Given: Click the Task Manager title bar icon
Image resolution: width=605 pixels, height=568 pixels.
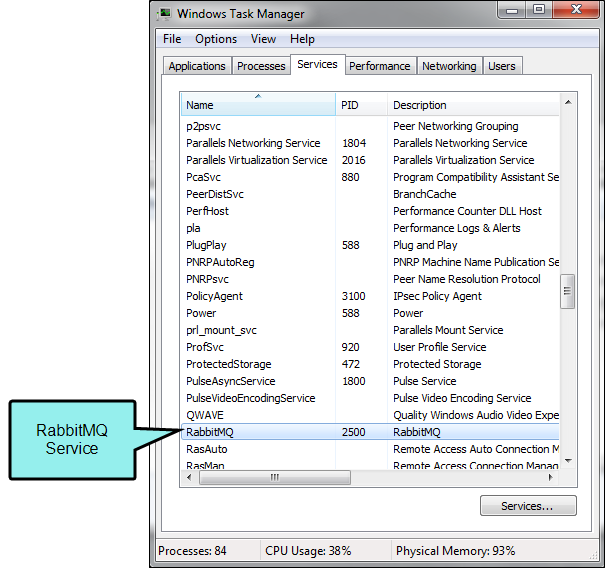Looking at the screenshot, I should click(165, 14).
